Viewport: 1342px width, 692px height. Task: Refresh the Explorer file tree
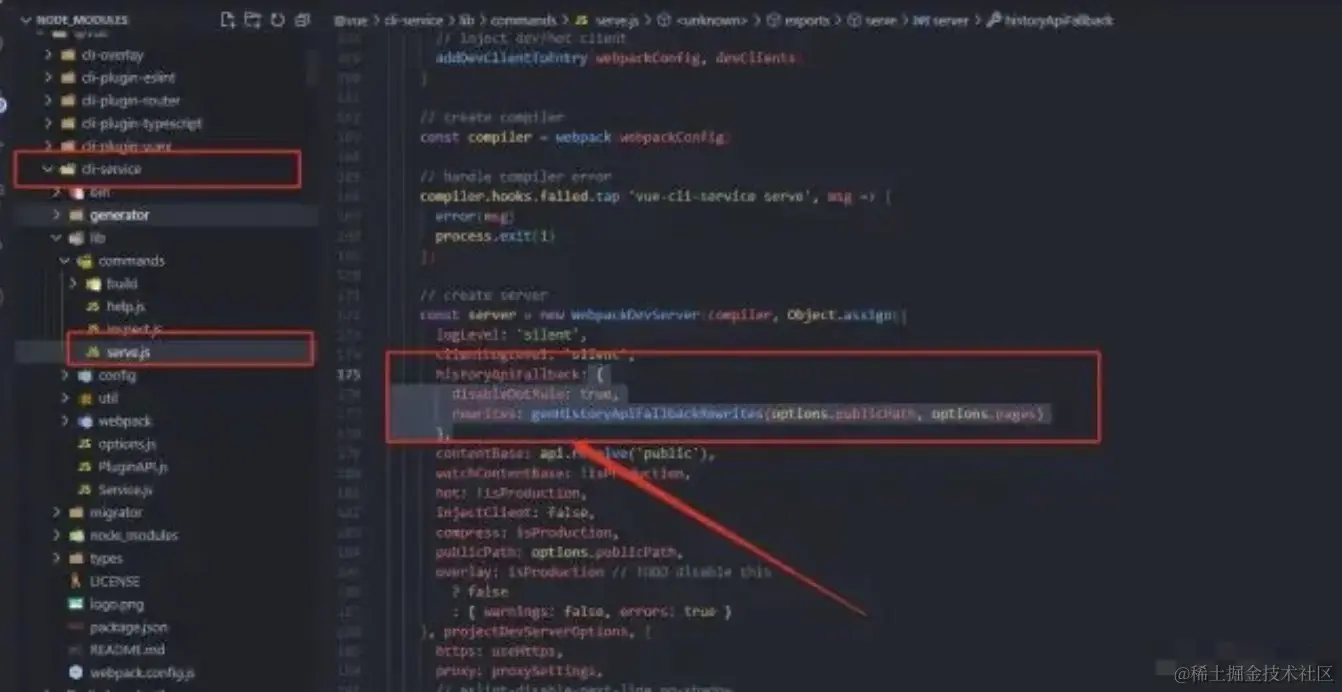(277, 20)
